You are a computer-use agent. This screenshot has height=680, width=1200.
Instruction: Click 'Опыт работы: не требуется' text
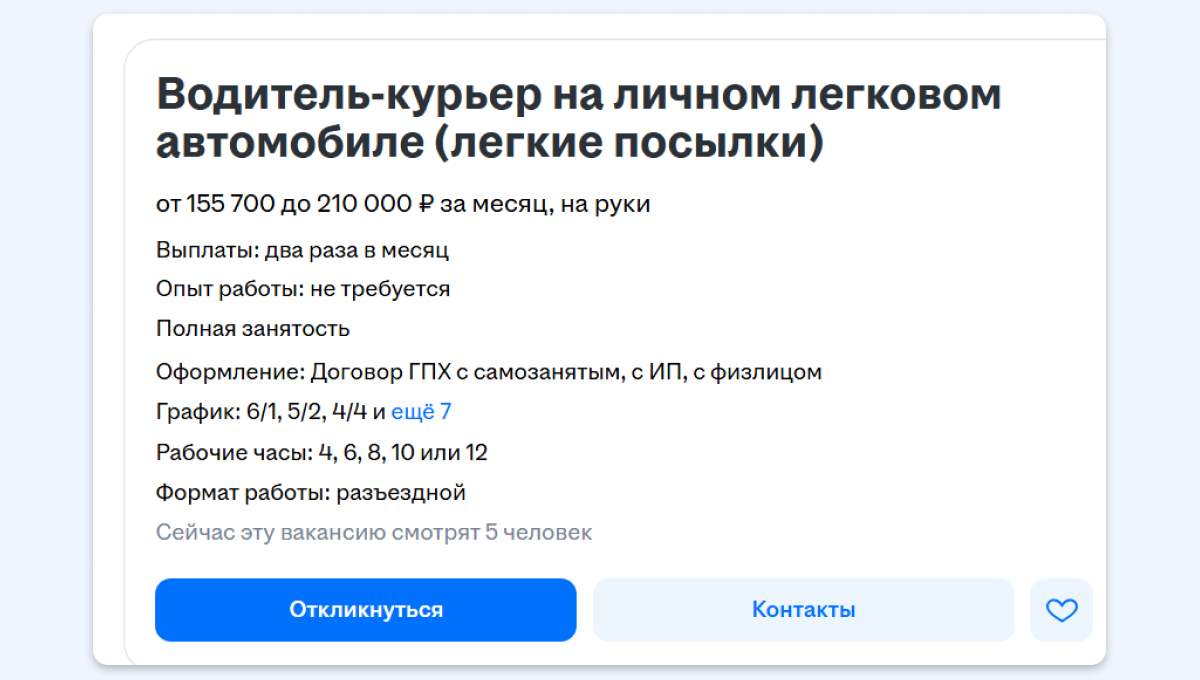coord(302,289)
